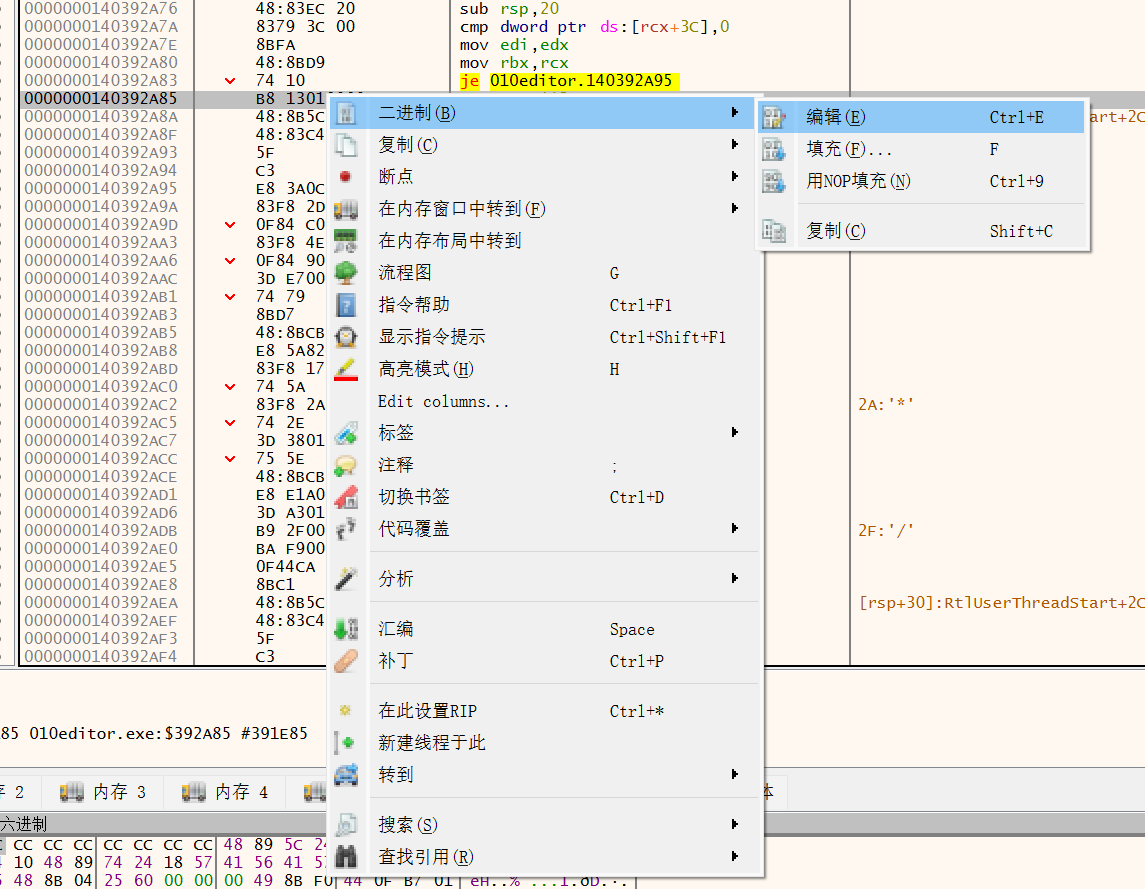Expand the 断点 submenu arrow
This screenshot has width=1145, height=889.
pyautogui.click(x=735, y=177)
